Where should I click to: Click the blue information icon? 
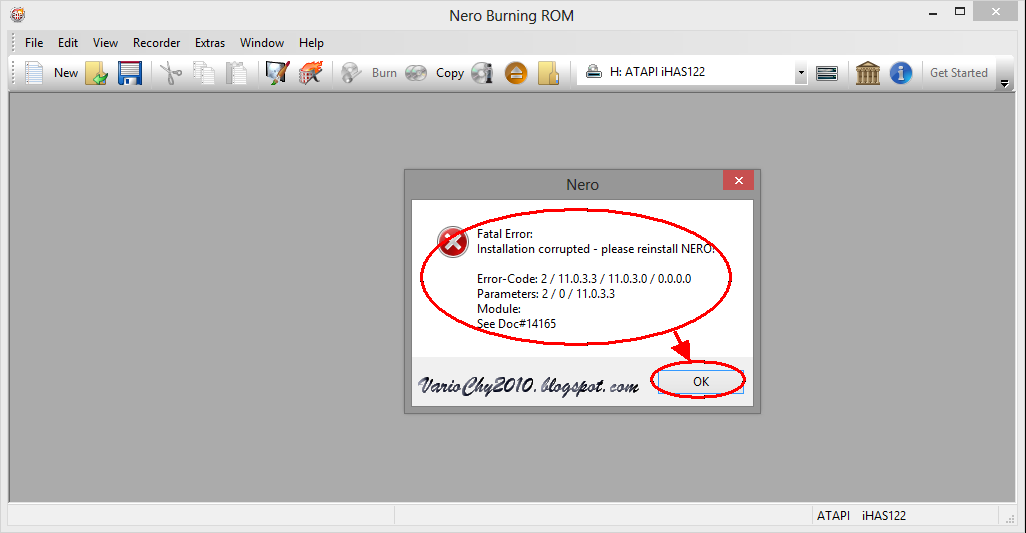pos(901,73)
